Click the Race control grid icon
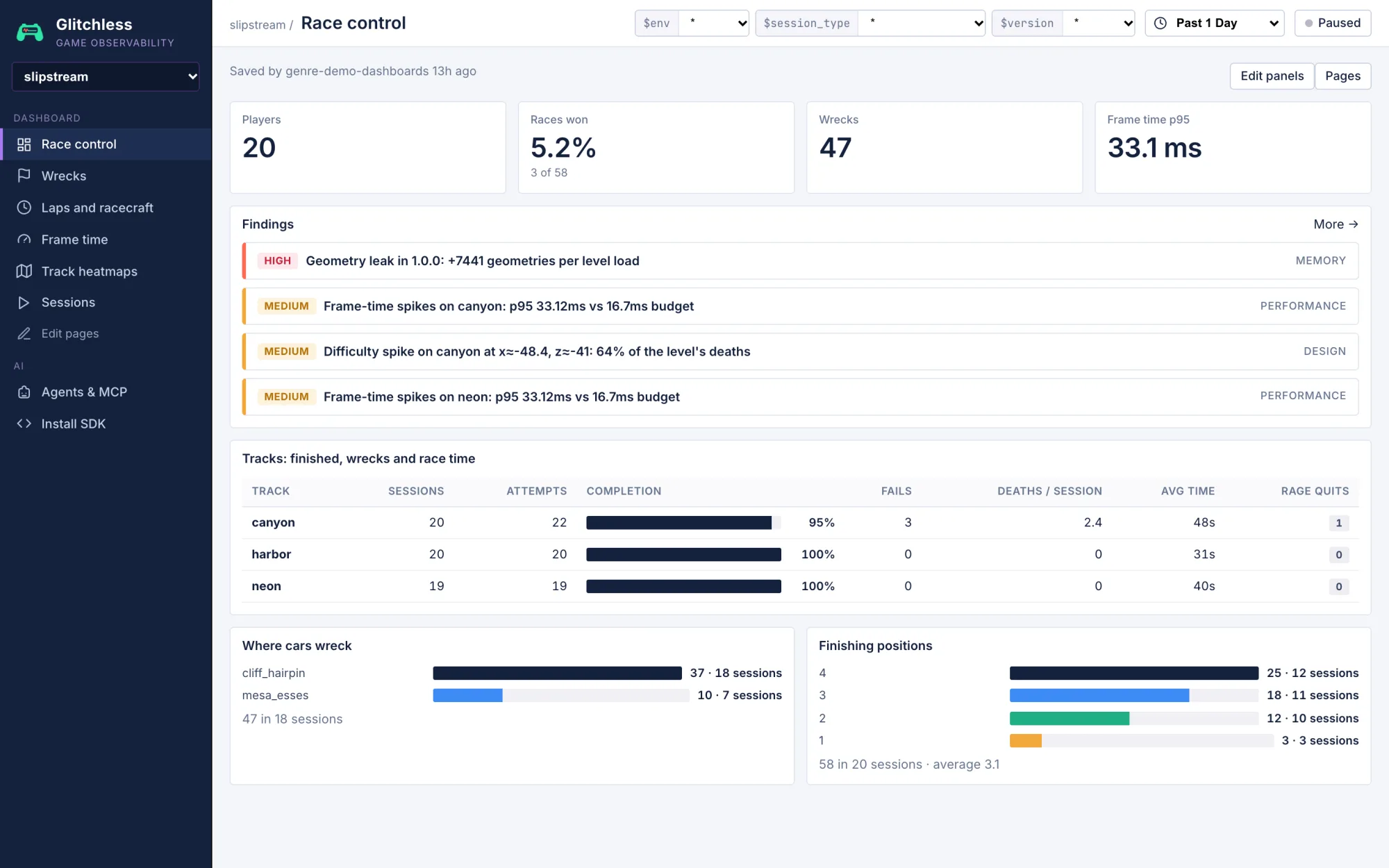 click(24, 144)
